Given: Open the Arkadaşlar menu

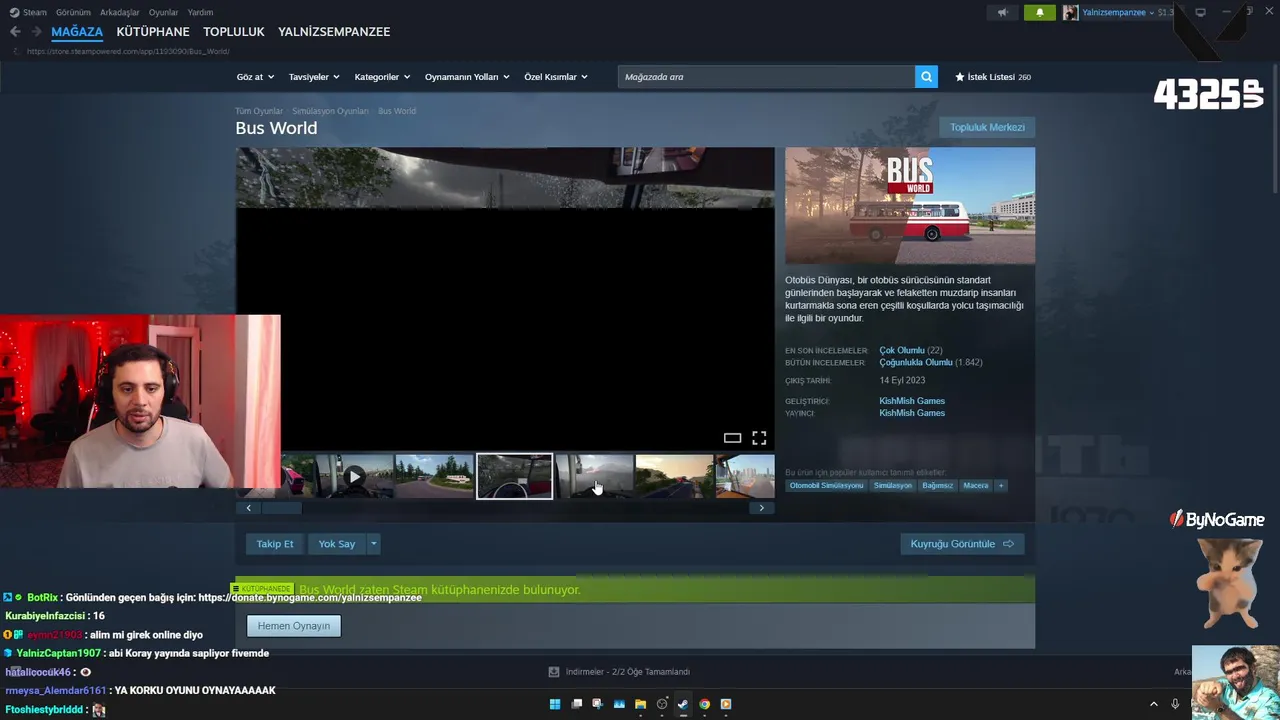Looking at the screenshot, I should 120,13.
